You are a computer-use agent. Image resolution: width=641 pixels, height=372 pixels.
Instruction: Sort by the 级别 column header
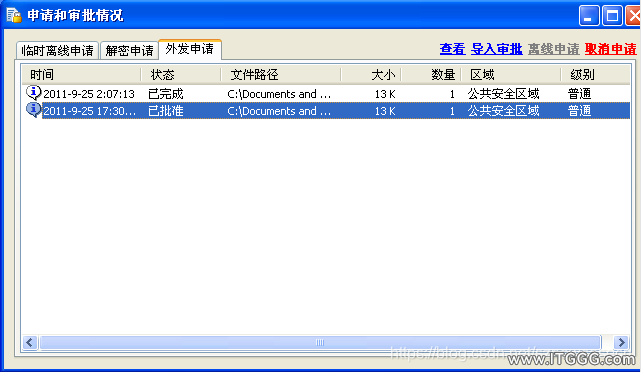pos(595,75)
